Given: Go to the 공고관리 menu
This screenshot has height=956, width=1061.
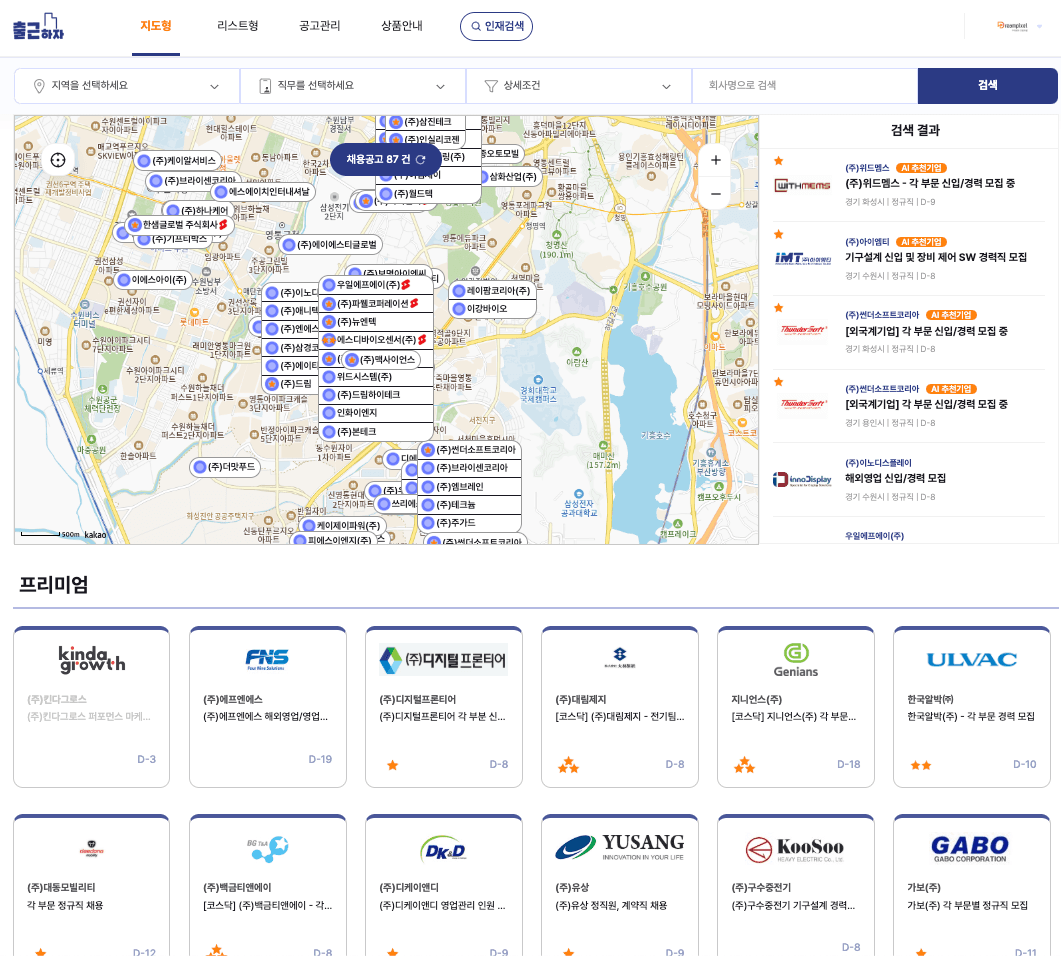Looking at the screenshot, I should (319, 26).
